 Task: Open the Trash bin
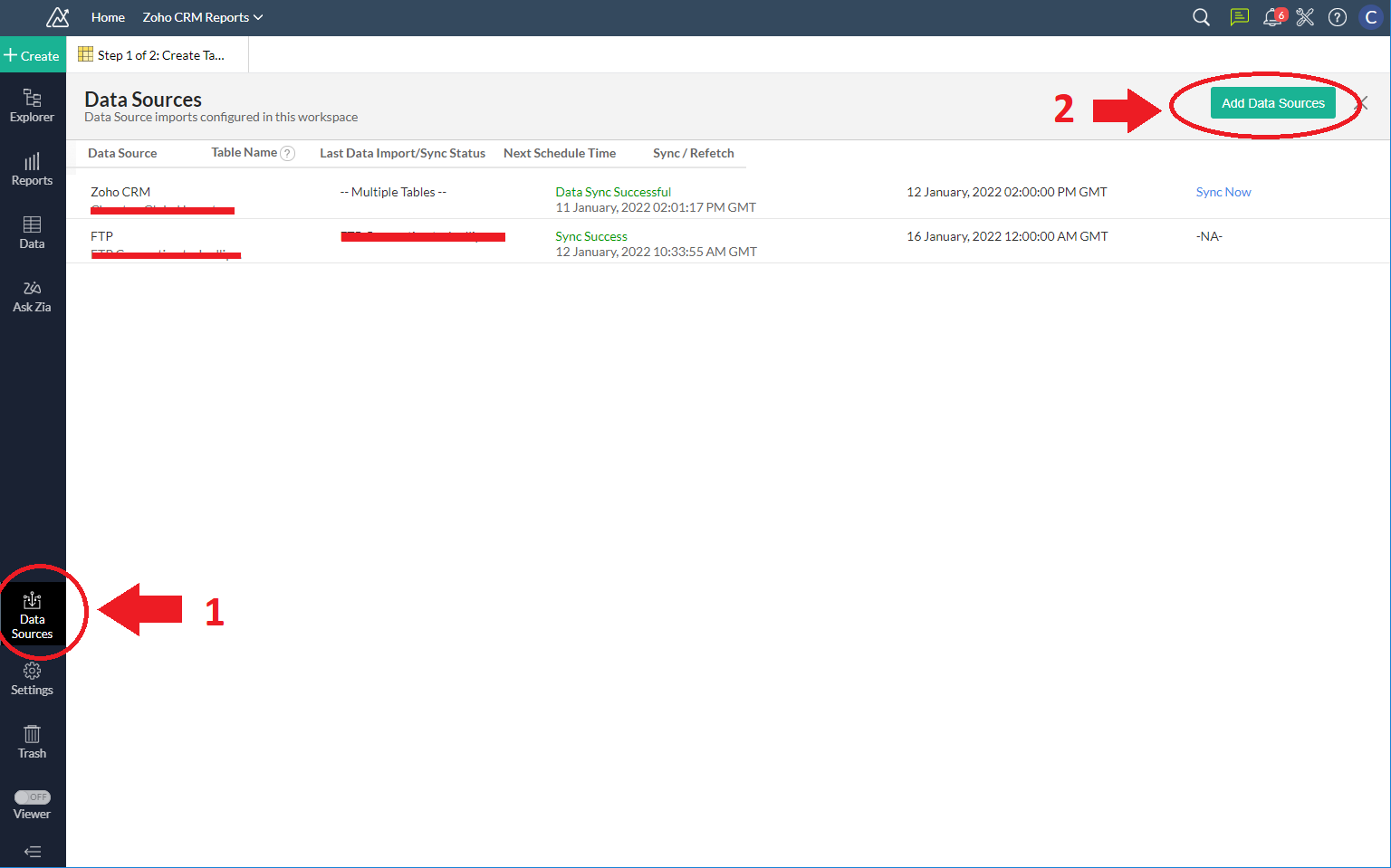point(32,741)
